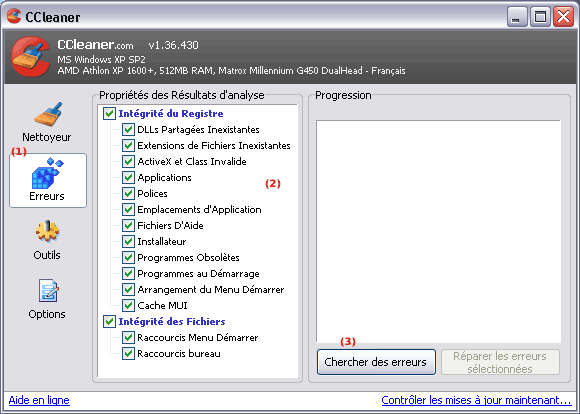Open the Options notepad section

pyautogui.click(x=47, y=299)
